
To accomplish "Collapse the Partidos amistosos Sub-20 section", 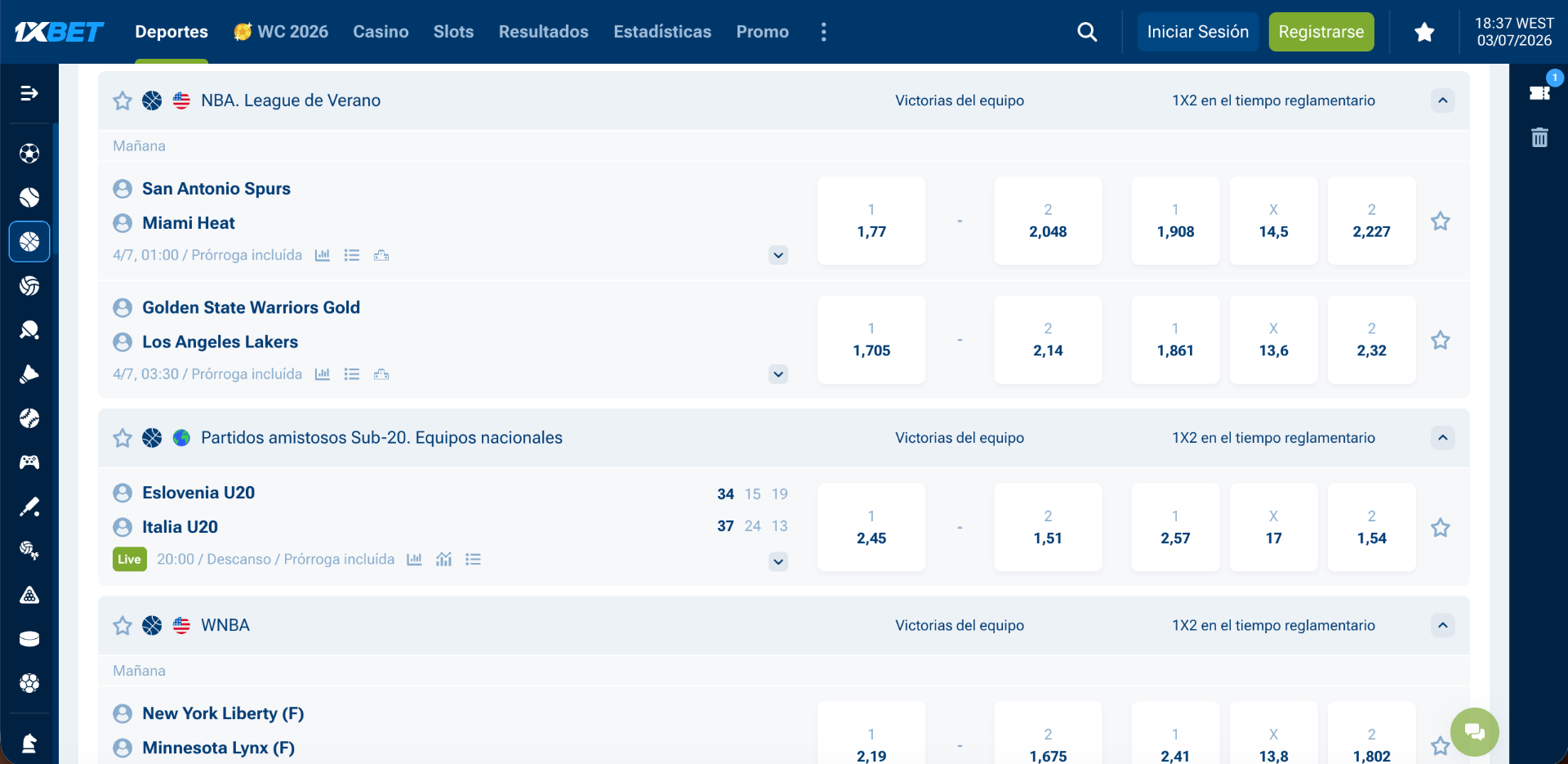I will pos(1443,438).
